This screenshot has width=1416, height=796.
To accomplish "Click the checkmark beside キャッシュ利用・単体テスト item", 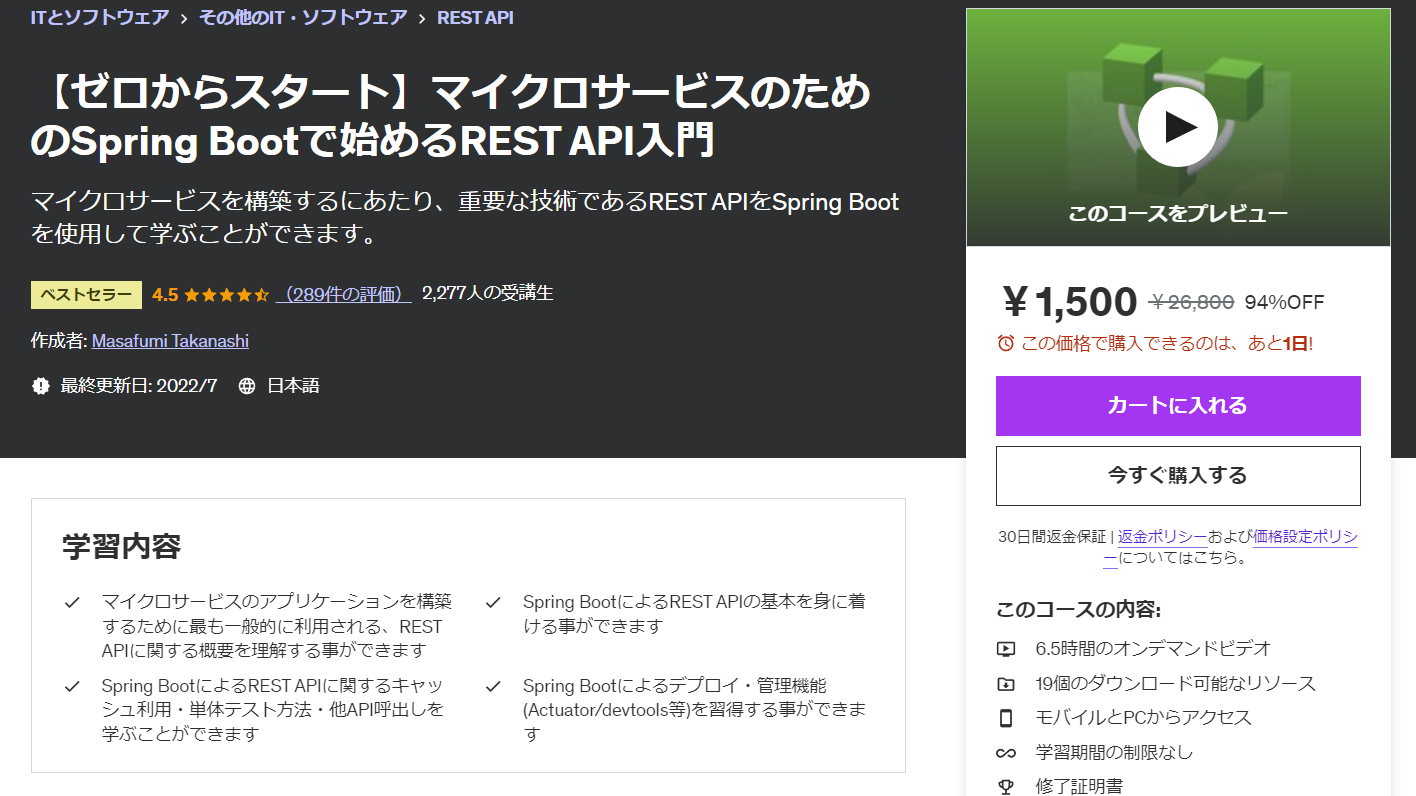I will click(x=72, y=686).
